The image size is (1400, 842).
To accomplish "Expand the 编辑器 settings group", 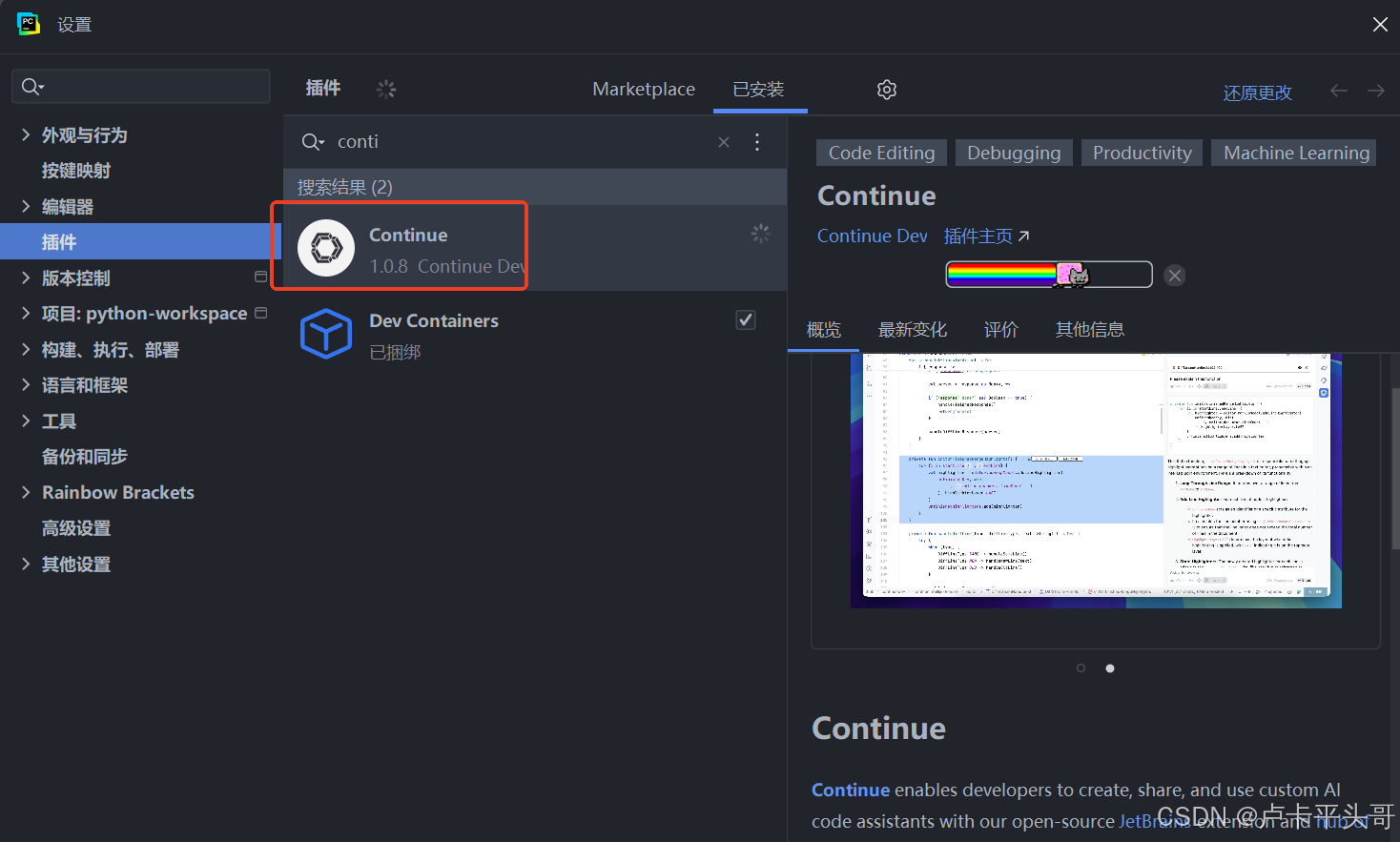I will pyautogui.click(x=26, y=206).
